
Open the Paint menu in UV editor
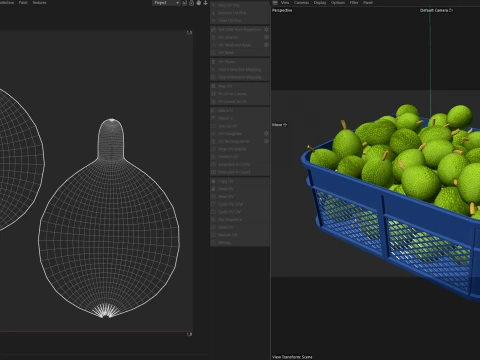(23, 3)
